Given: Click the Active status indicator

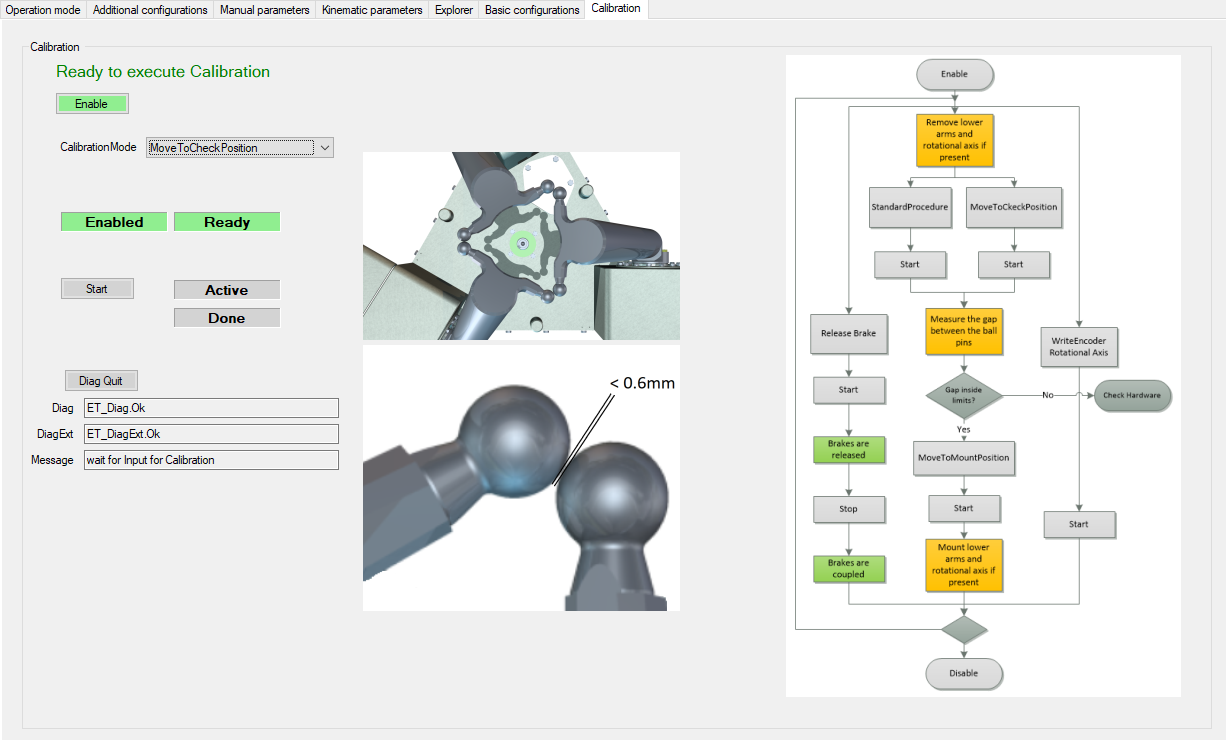Looking at the screenshot, I should click(227, 290).
